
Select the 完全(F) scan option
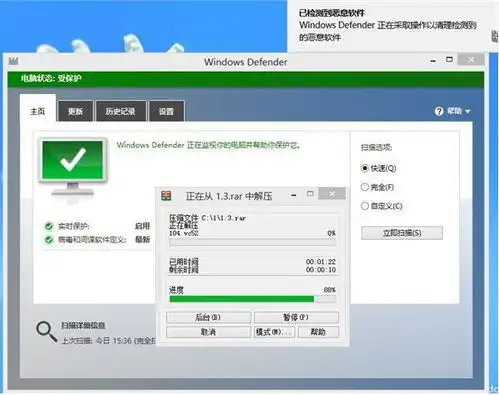click(365, 187)
